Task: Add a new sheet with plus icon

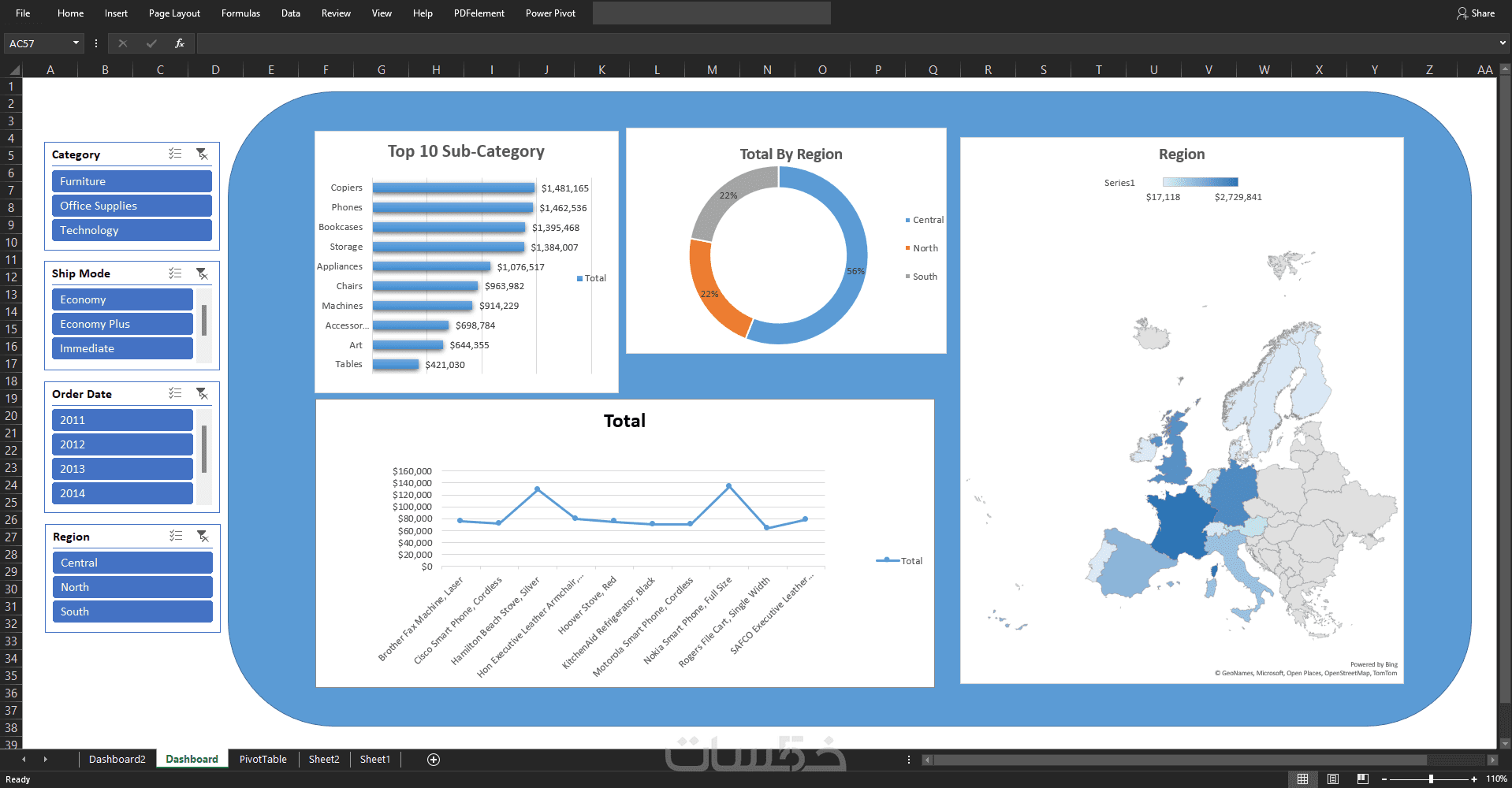Action: point(434,760)
